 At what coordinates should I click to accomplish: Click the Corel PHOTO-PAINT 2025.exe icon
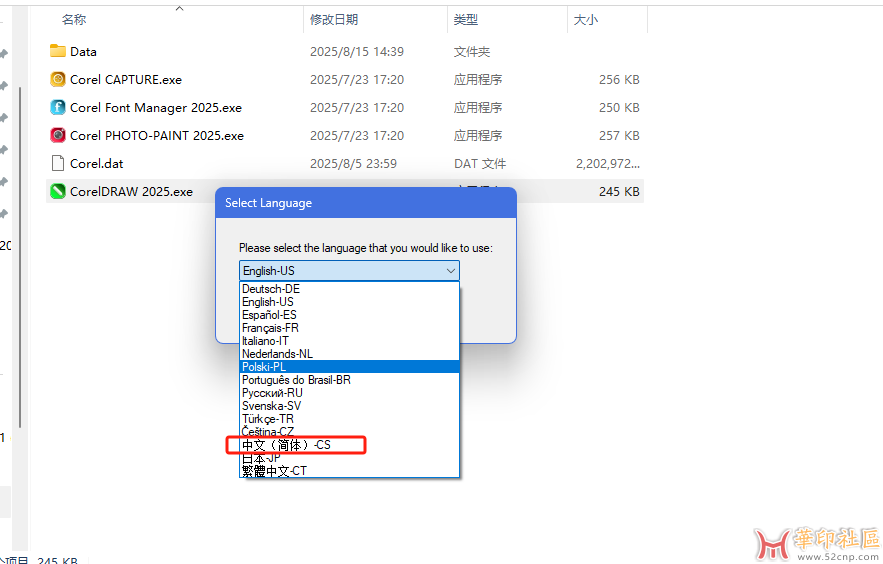[57, 136]
